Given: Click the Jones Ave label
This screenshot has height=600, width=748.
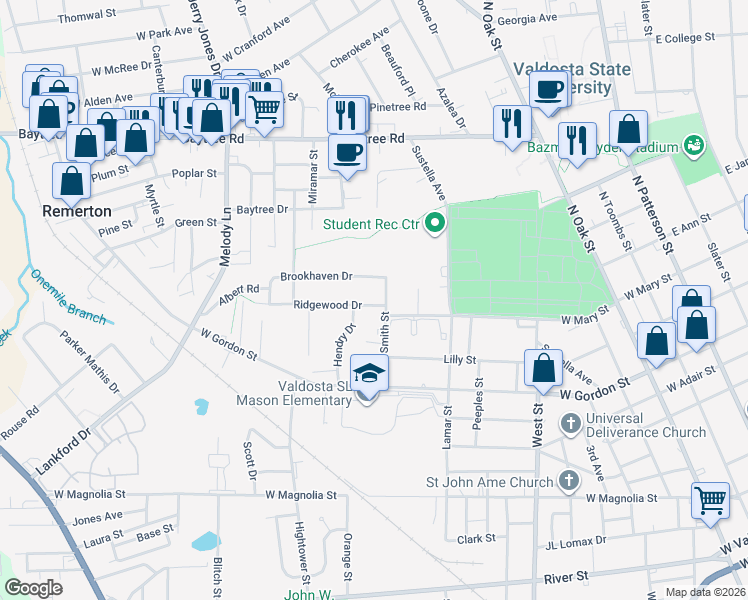Looking at the screenshot, I should (x=97, y=518).
